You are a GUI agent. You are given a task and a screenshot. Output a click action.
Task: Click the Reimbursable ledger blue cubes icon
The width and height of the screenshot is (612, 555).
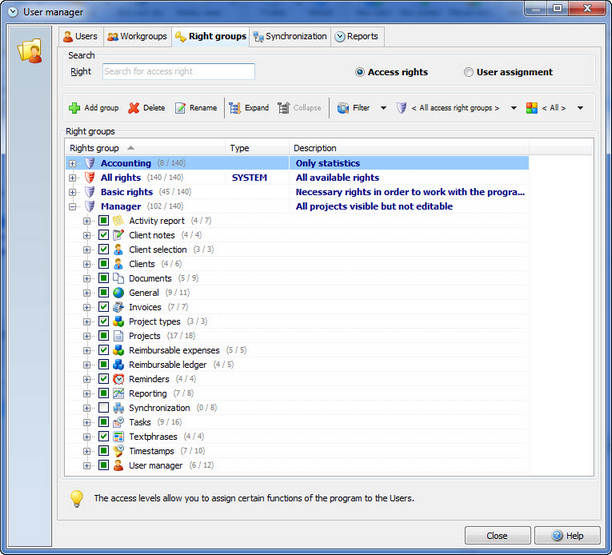[x=118, y=365]
